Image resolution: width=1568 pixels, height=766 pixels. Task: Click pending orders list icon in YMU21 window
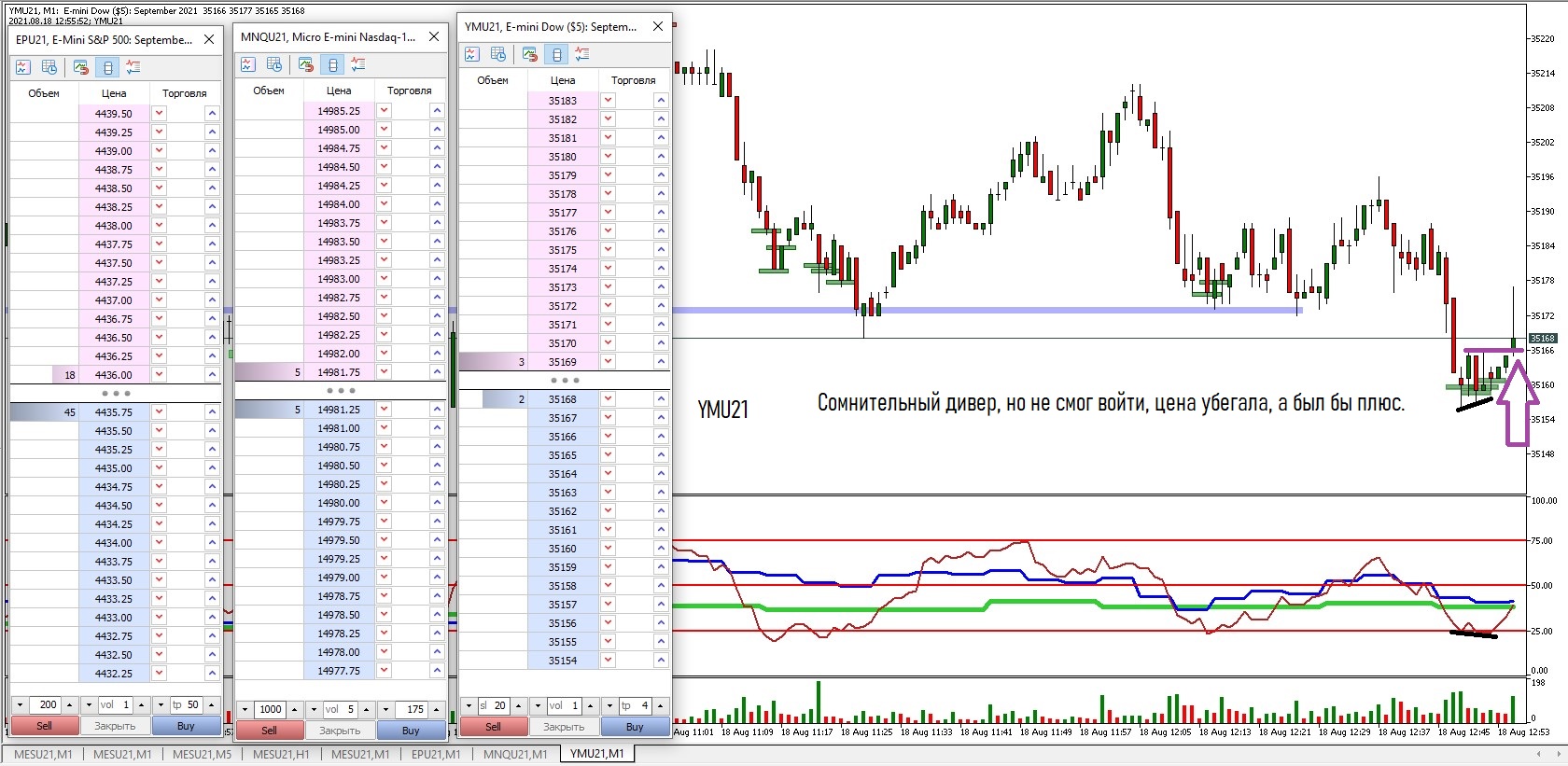point(582,54)
